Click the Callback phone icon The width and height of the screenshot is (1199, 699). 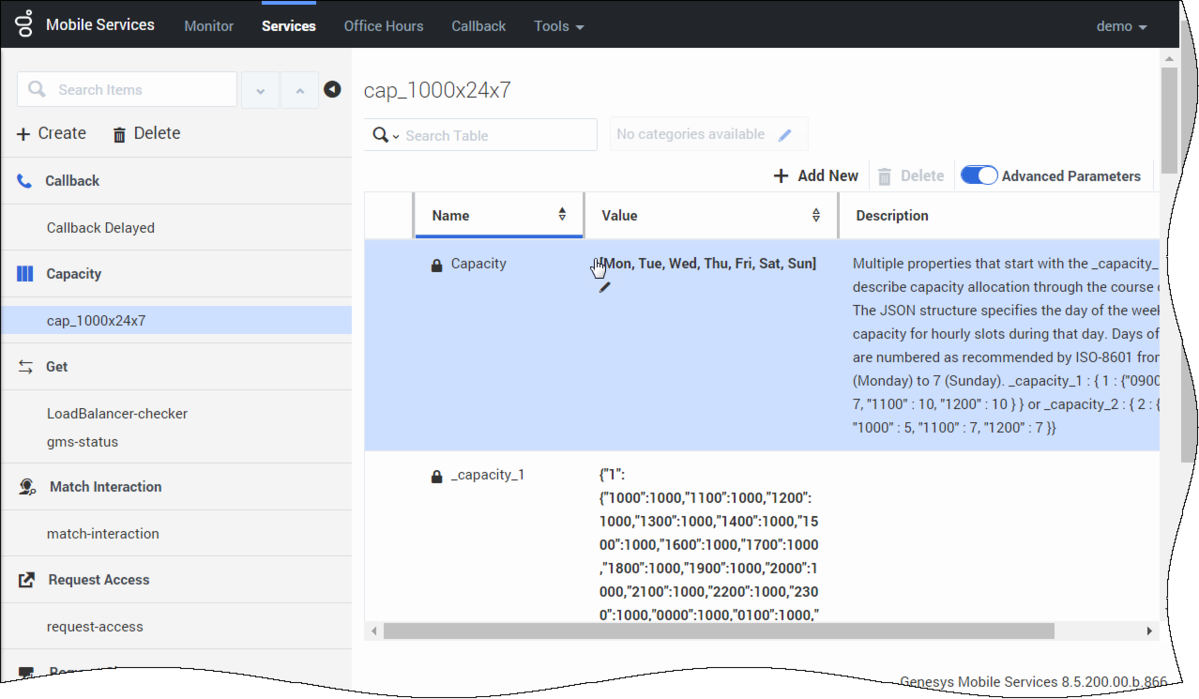pyautogui.click(x=24, y=181)
